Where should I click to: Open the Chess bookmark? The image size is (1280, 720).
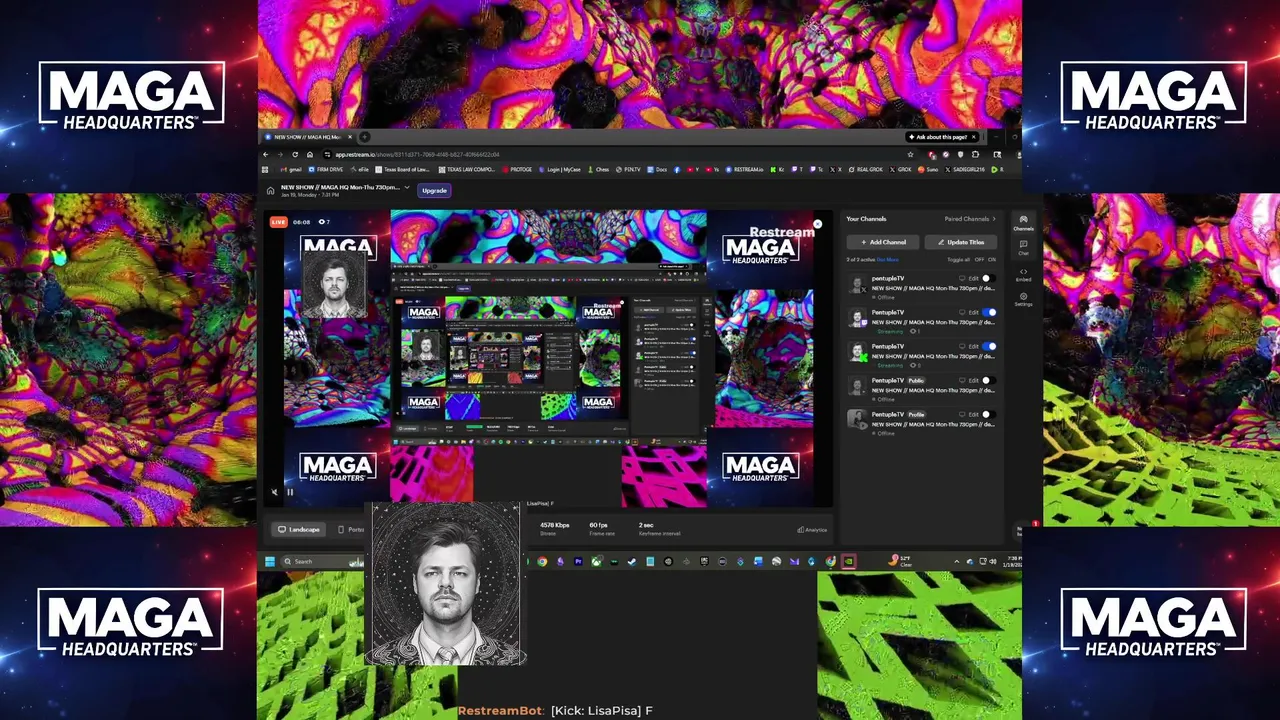click(600, 169)
